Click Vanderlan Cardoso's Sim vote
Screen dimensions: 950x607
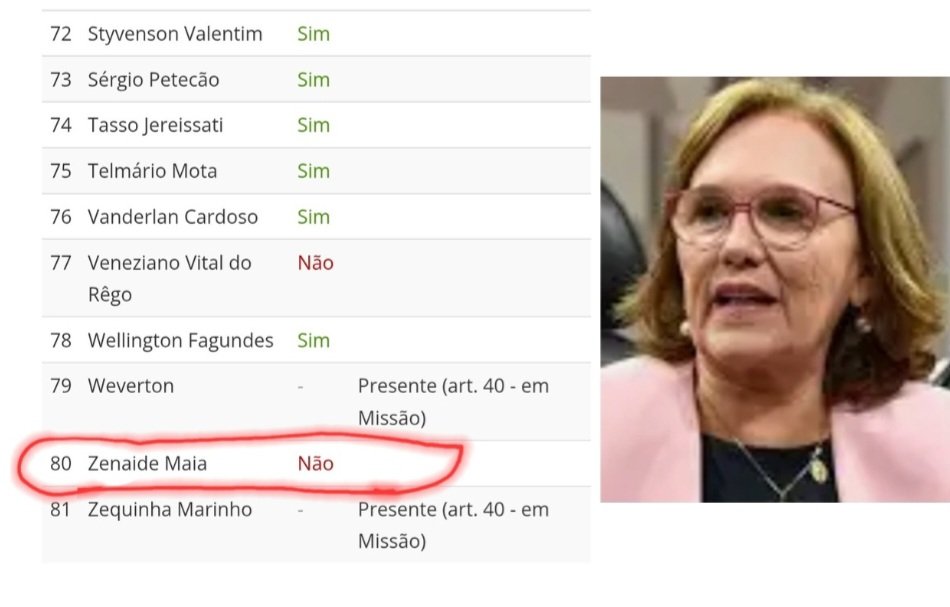(313, 217)
